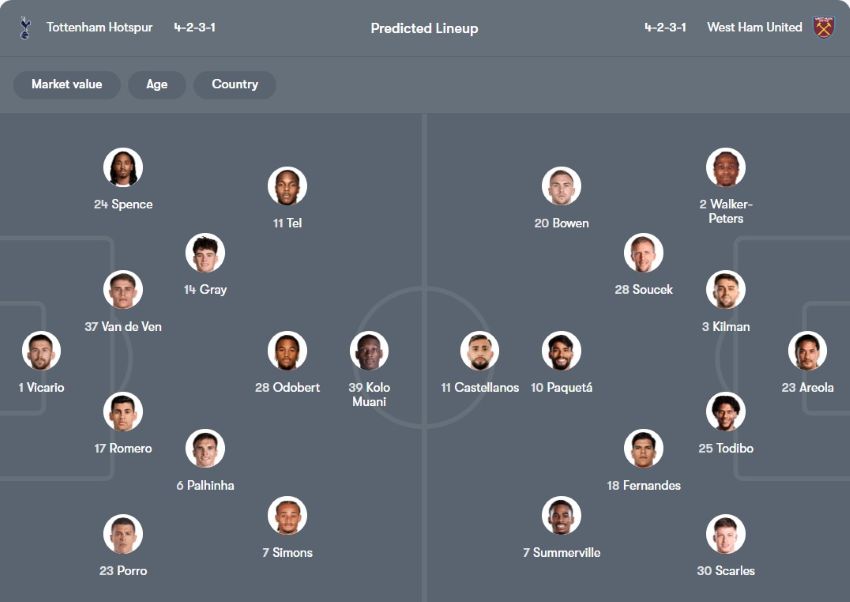Toggle the Country filter chip

coord(235,85)
